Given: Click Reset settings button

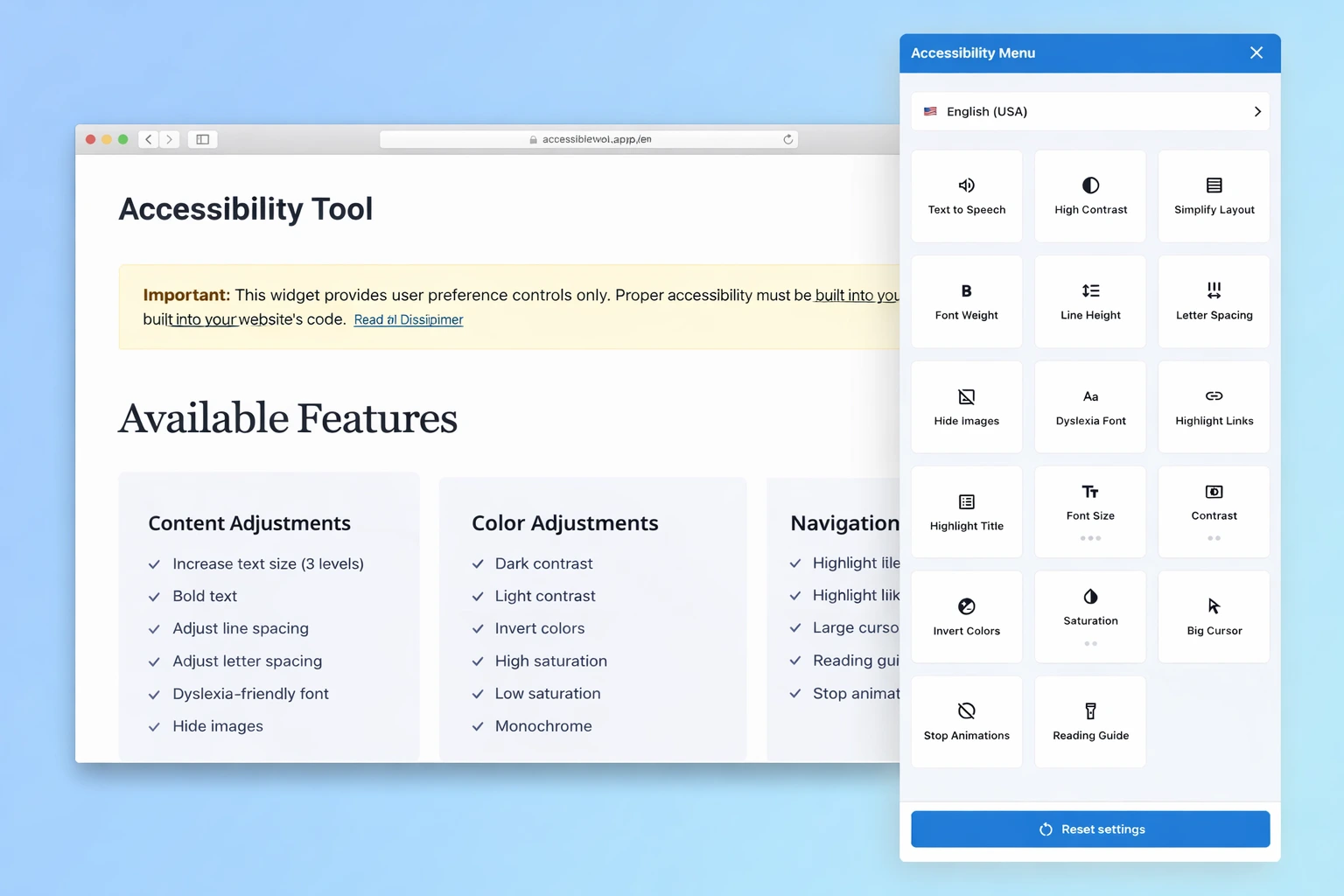Looking at the screenshot, I should (x=1090, y=829).
